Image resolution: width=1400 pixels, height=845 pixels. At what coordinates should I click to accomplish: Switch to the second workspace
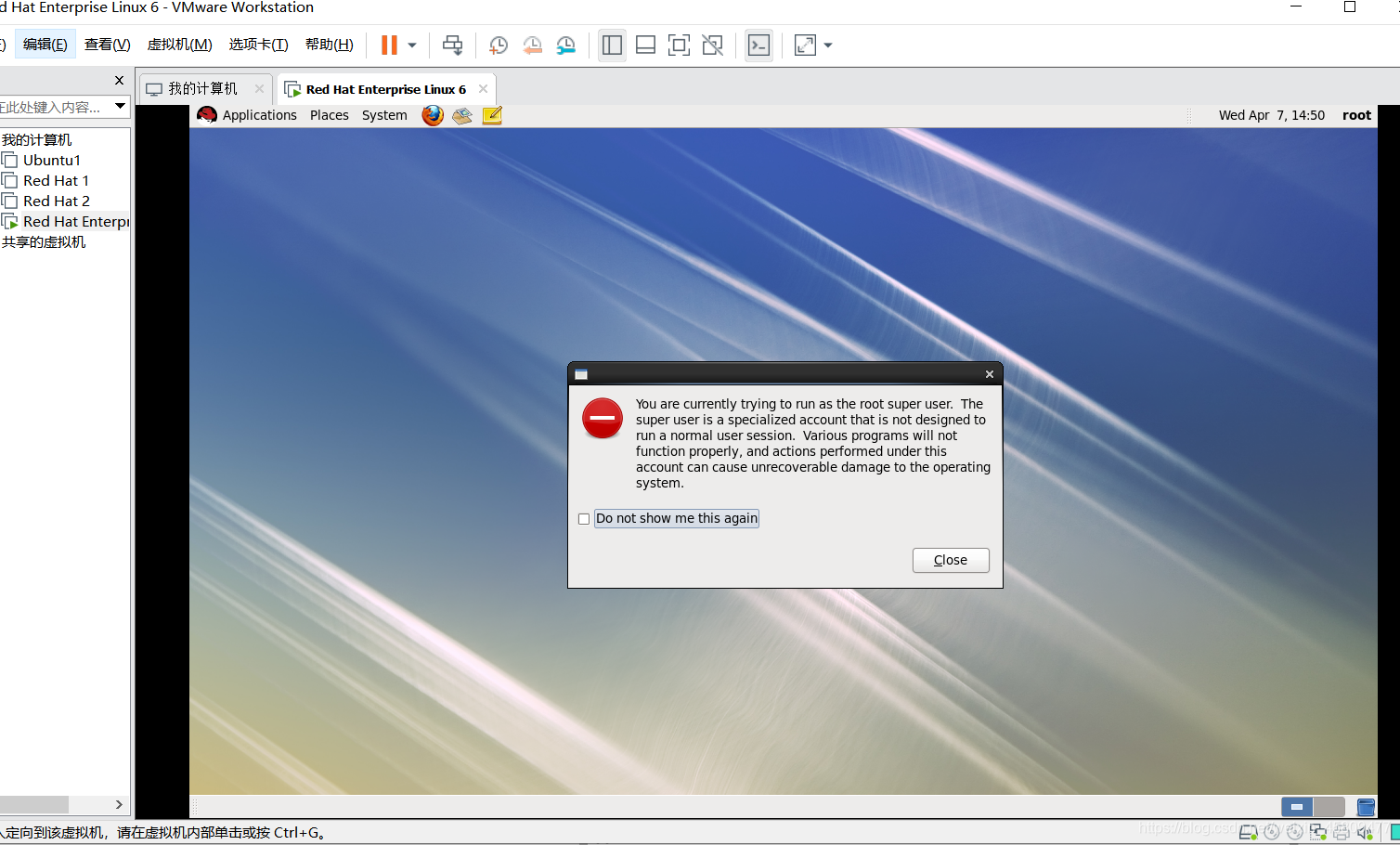pos(1329,807)
